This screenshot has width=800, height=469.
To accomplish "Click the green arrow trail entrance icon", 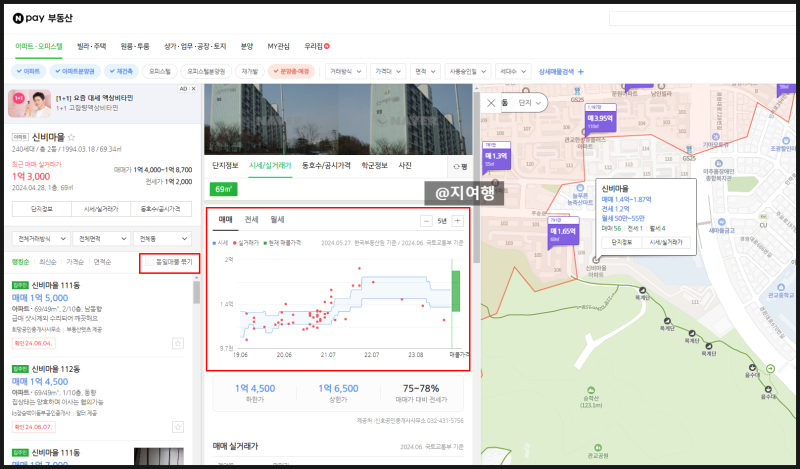I will tap(770, 368).
